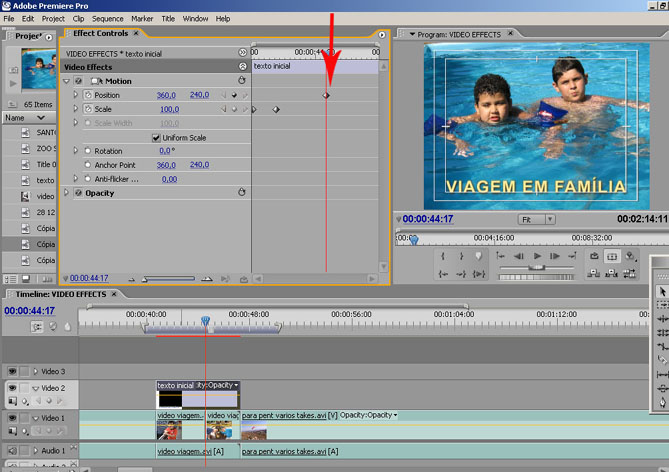This screenshot has height=472, width=669.
Task: Hide the Video 2 track
Action: tap(13, 388)
